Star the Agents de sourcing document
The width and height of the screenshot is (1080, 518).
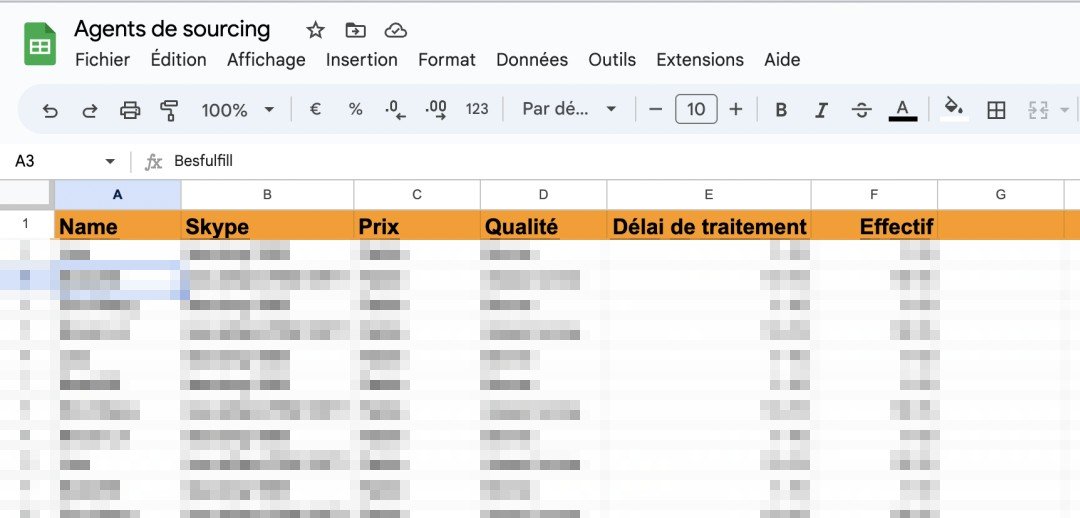click(315, 30)
